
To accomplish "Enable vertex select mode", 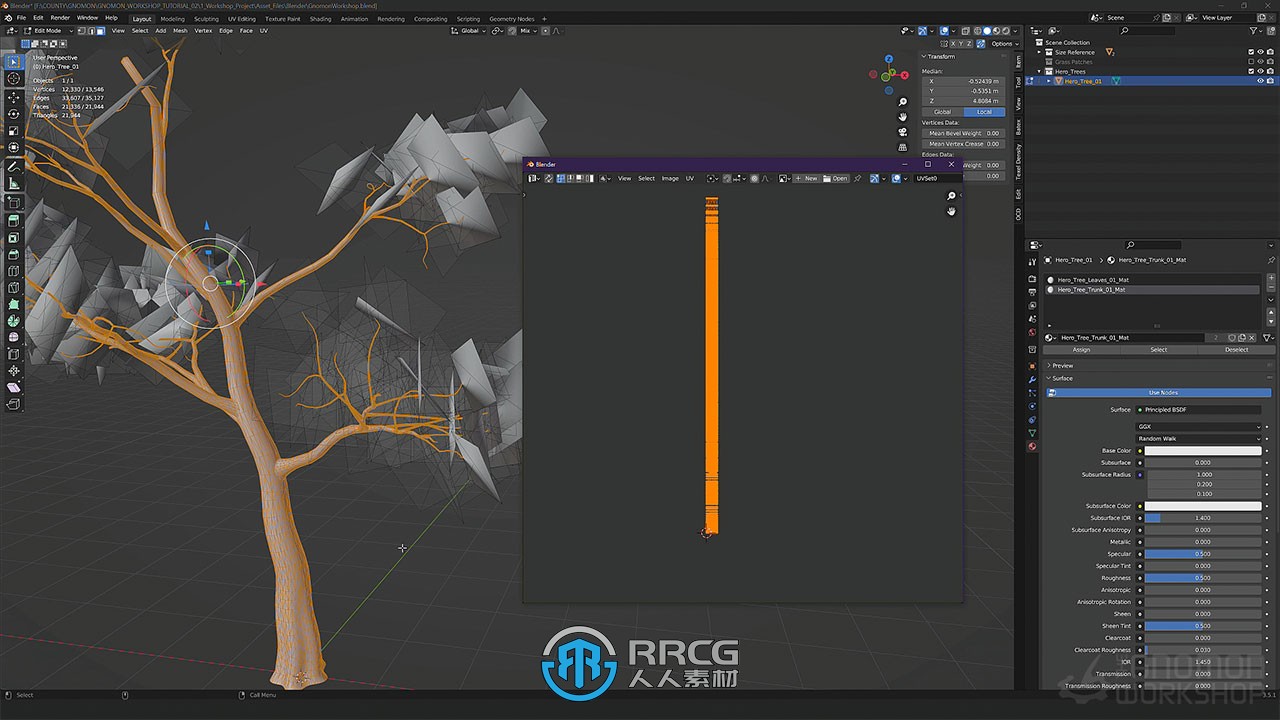I will pyautogui.click(x=82, y=31).
